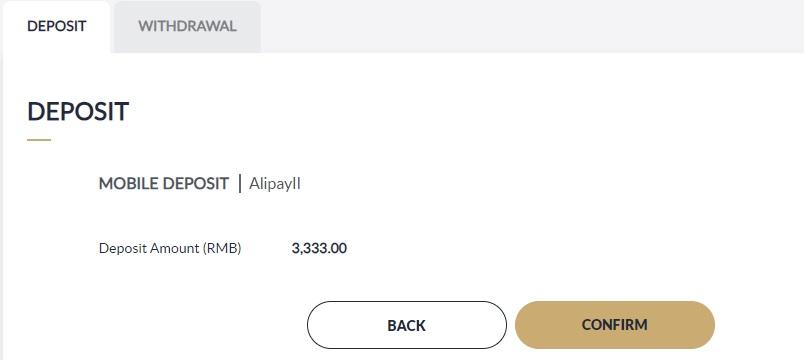Viewport: 804px width, 360px height.
Task: Click the grey WITHDRAWAL tab header
Action: (x=187, y=26)
